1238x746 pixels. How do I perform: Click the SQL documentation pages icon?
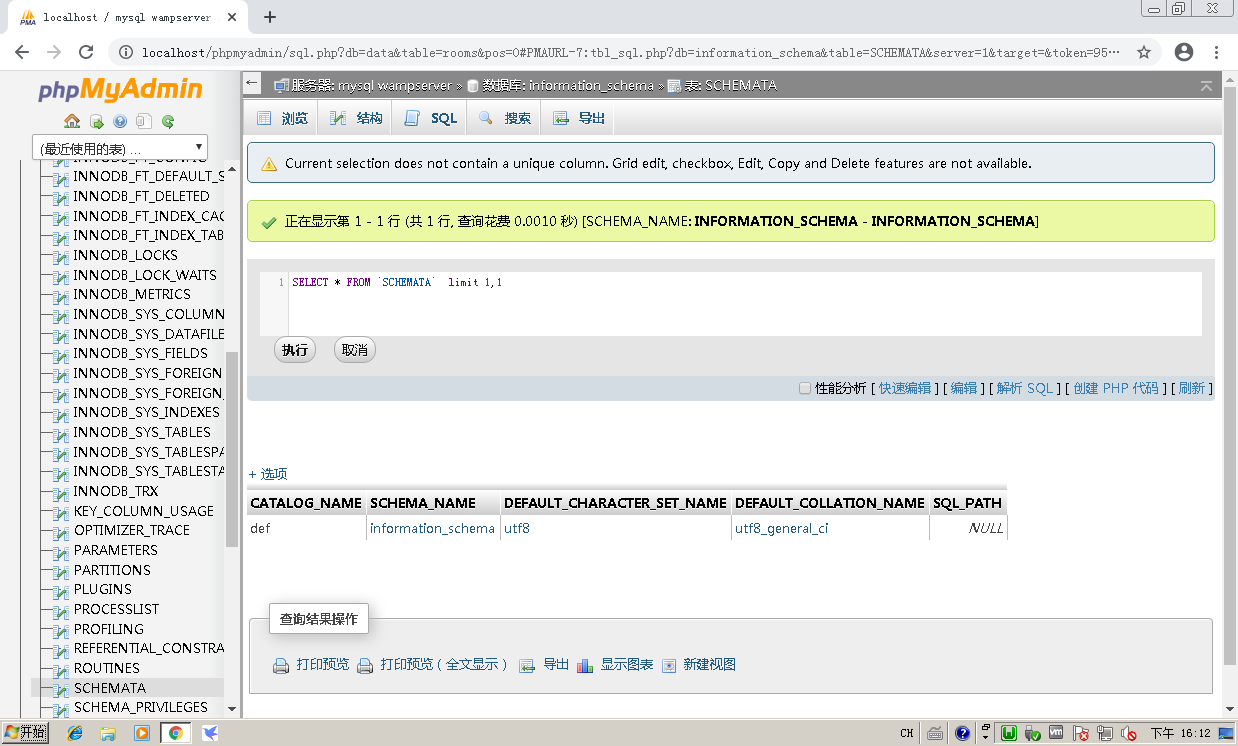(144, 121)
